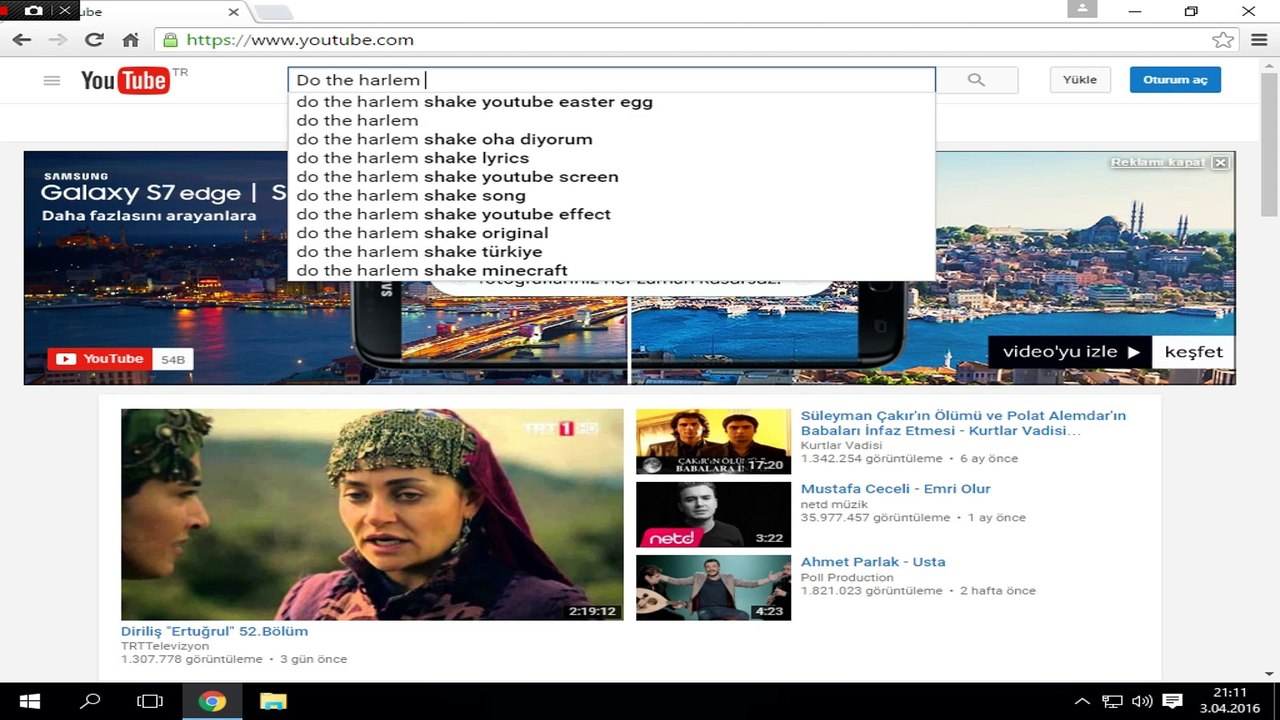Open the Action Center notifications icon
The width and height of the screenshot is (1280, 720).
click(1172, 701)
